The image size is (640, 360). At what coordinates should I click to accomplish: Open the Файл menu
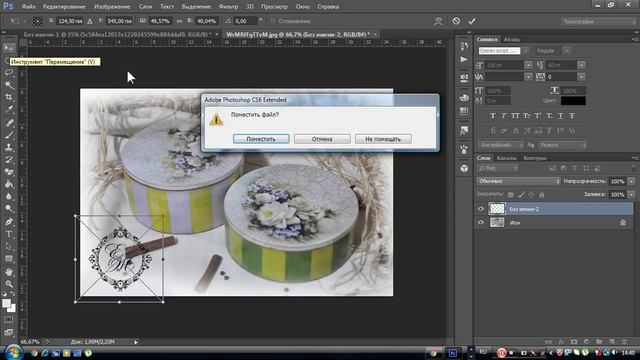pyautogui.click(x=28, y=7)
